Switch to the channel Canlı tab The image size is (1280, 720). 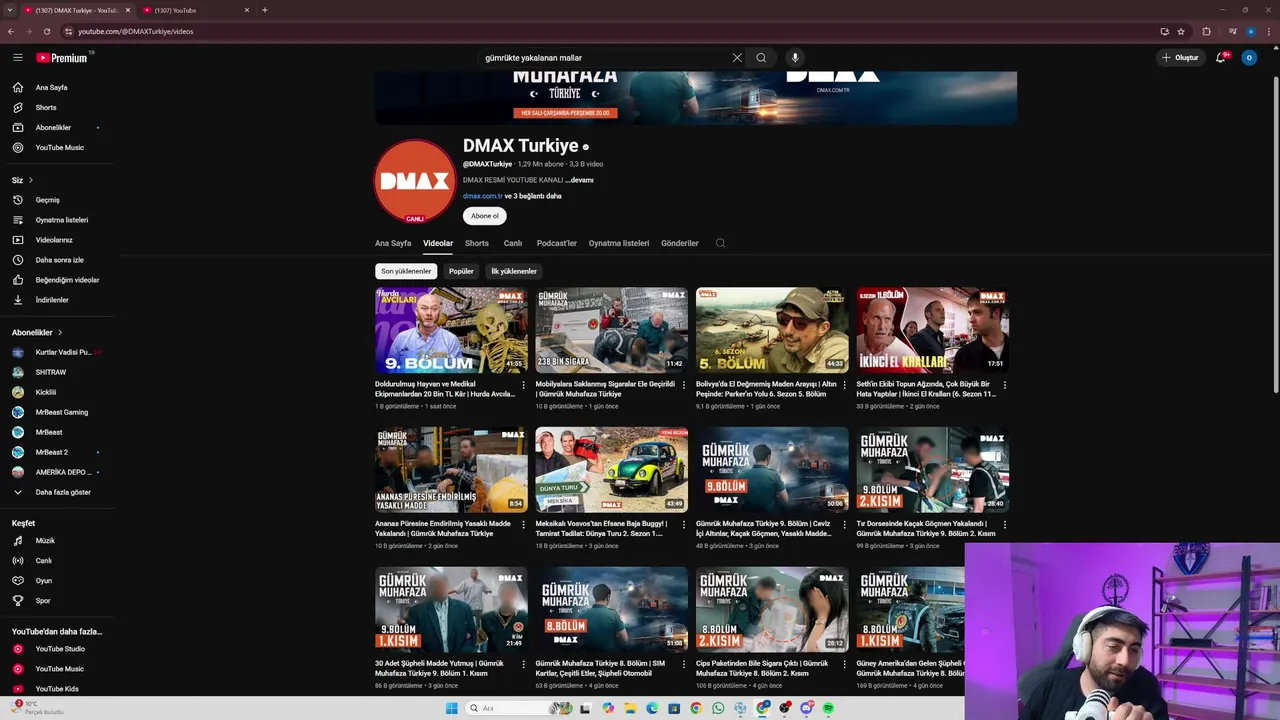513,243
